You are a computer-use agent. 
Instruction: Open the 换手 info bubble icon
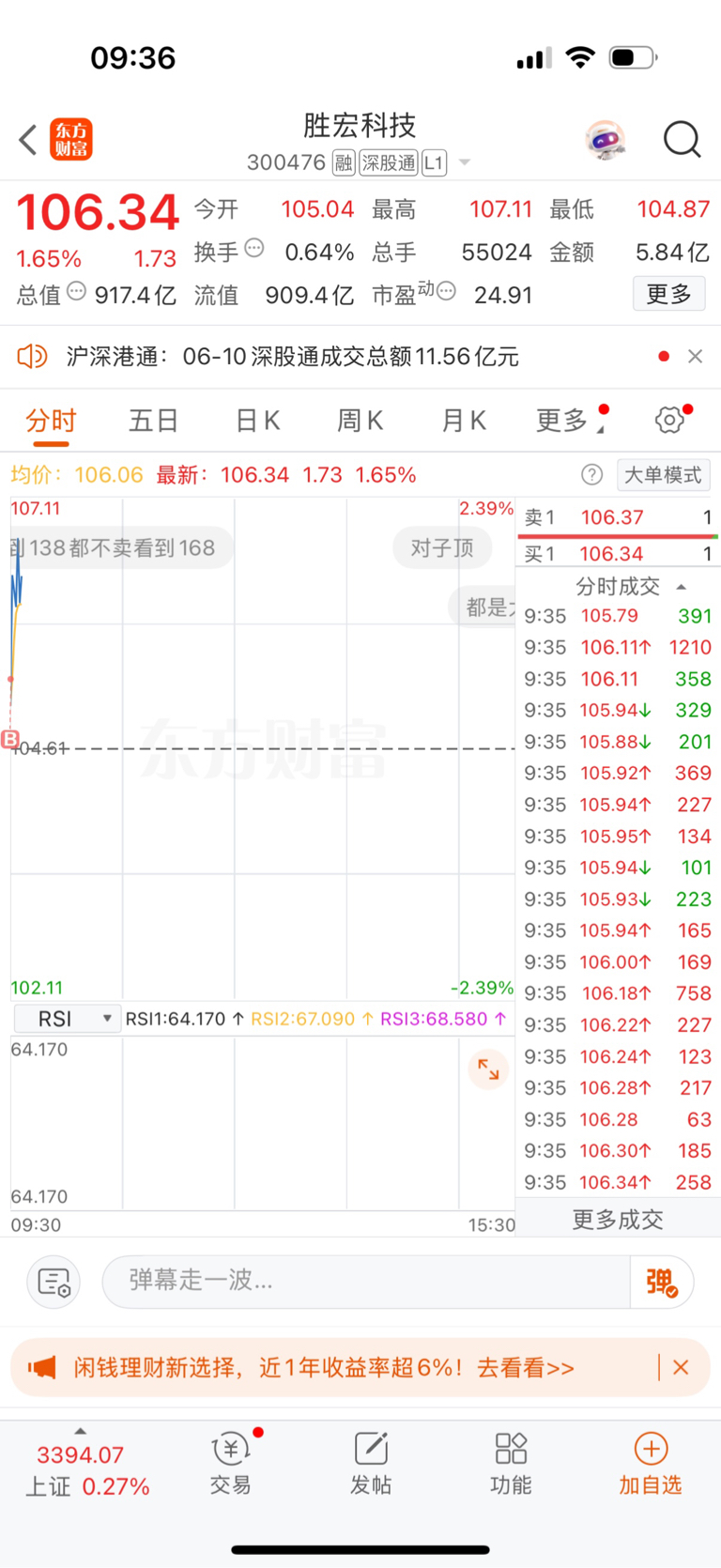[254, 249]
